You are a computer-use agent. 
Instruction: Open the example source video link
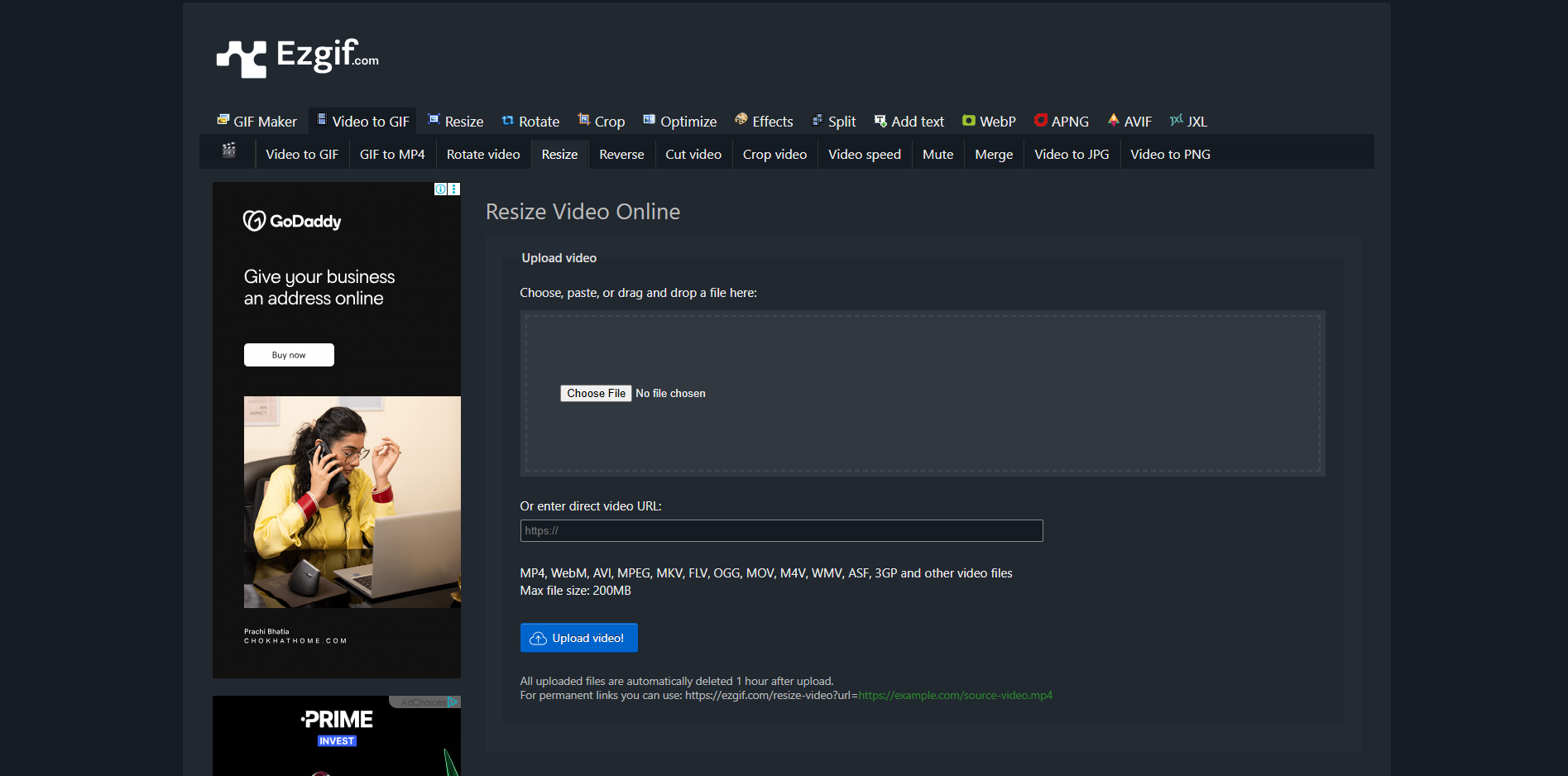[x=955, y=695]
